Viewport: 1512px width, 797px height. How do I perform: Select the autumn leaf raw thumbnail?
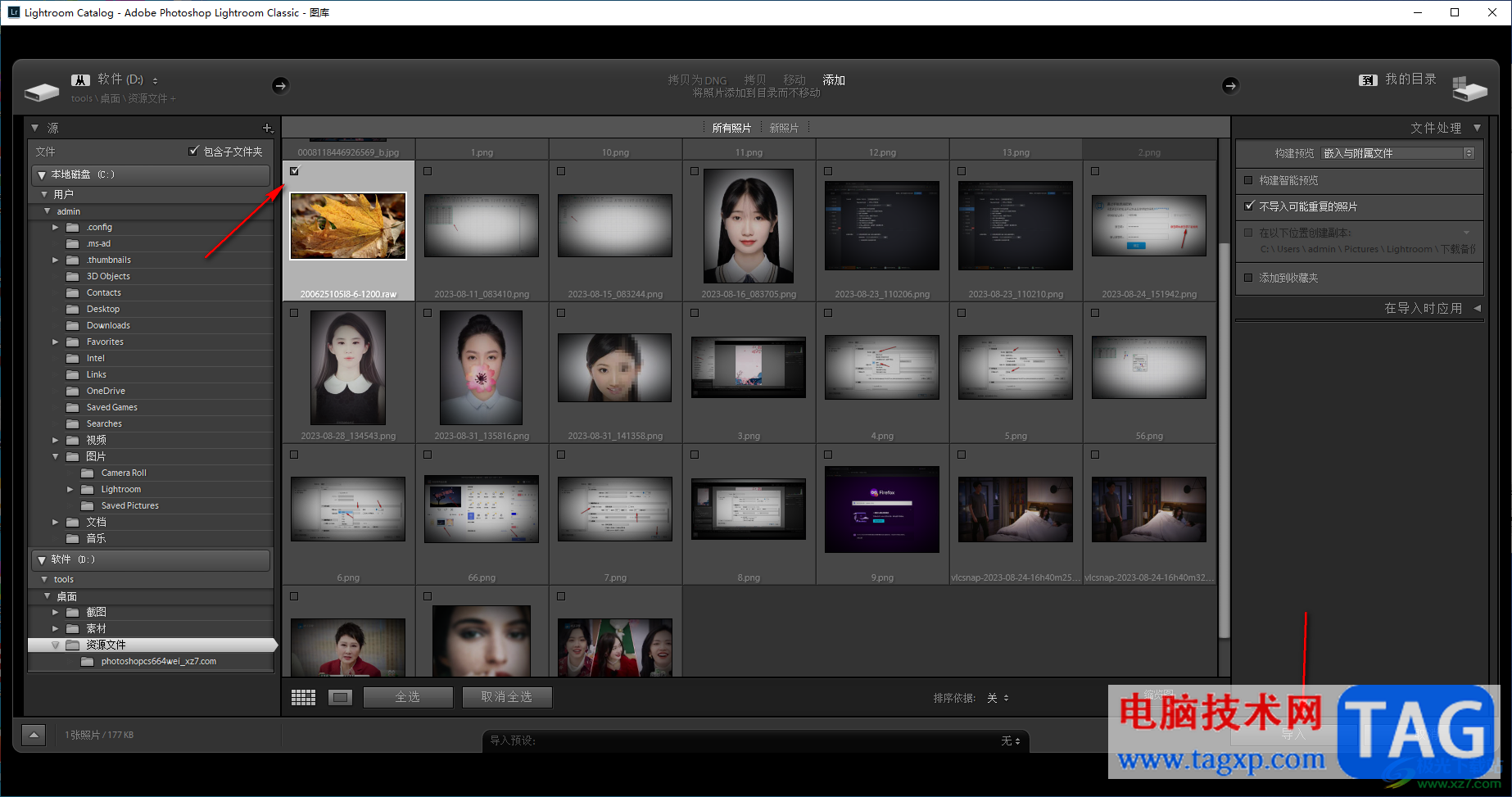click(x=348, y=226)
